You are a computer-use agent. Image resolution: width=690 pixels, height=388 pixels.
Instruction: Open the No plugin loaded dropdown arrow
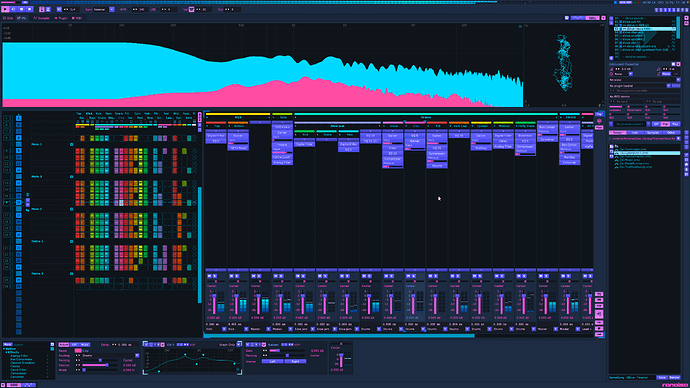click(668, 86)
